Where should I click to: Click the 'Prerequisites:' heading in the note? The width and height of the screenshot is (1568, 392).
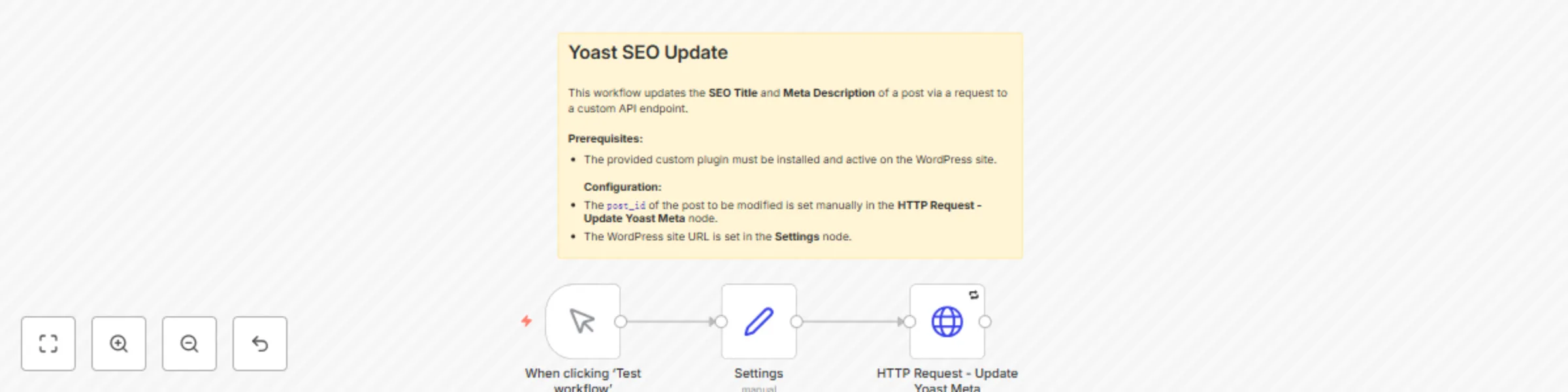click(605, 139)
